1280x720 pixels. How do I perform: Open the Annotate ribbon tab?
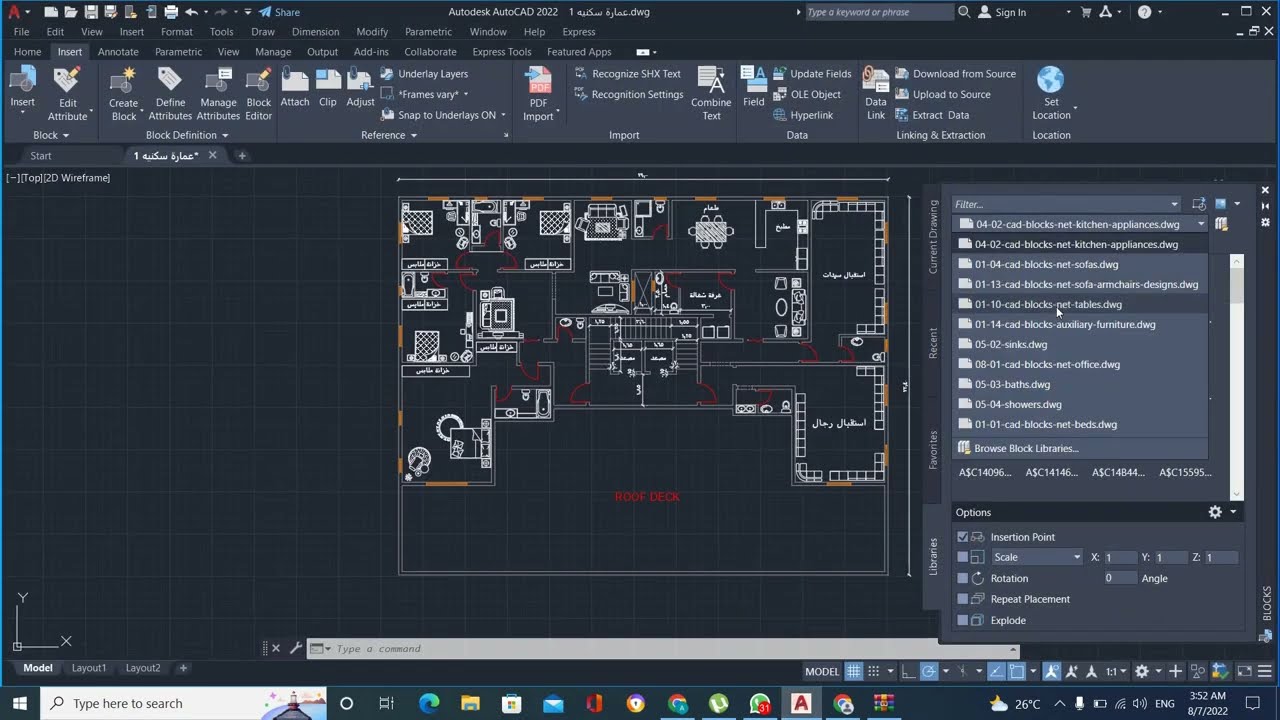point(118,52)
